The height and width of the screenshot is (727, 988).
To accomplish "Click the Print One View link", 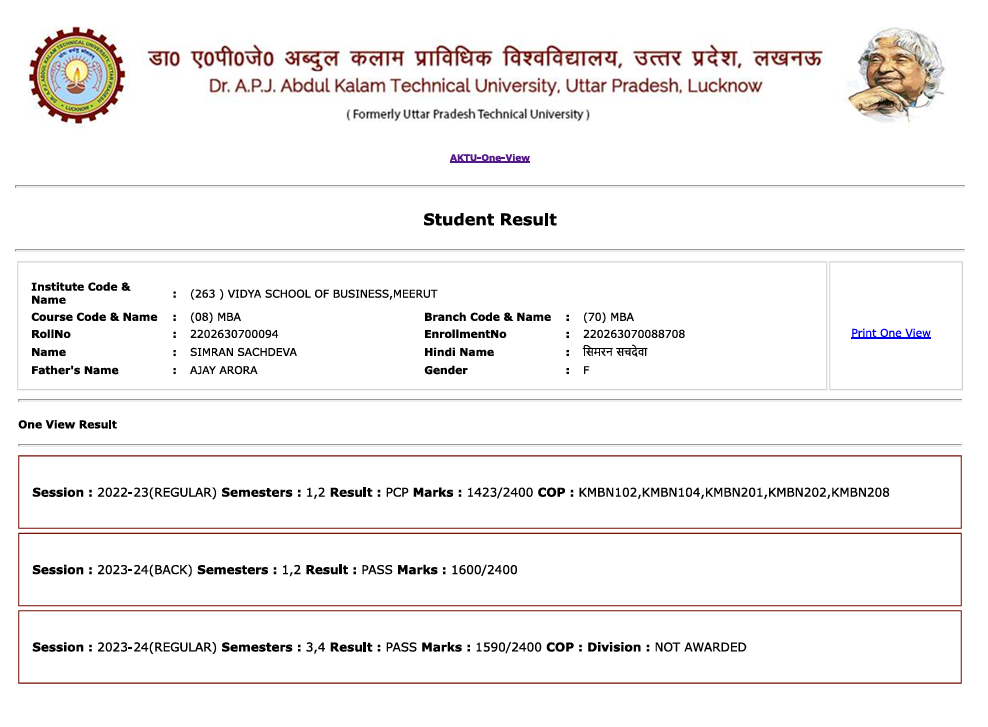I will coord(890,333).
